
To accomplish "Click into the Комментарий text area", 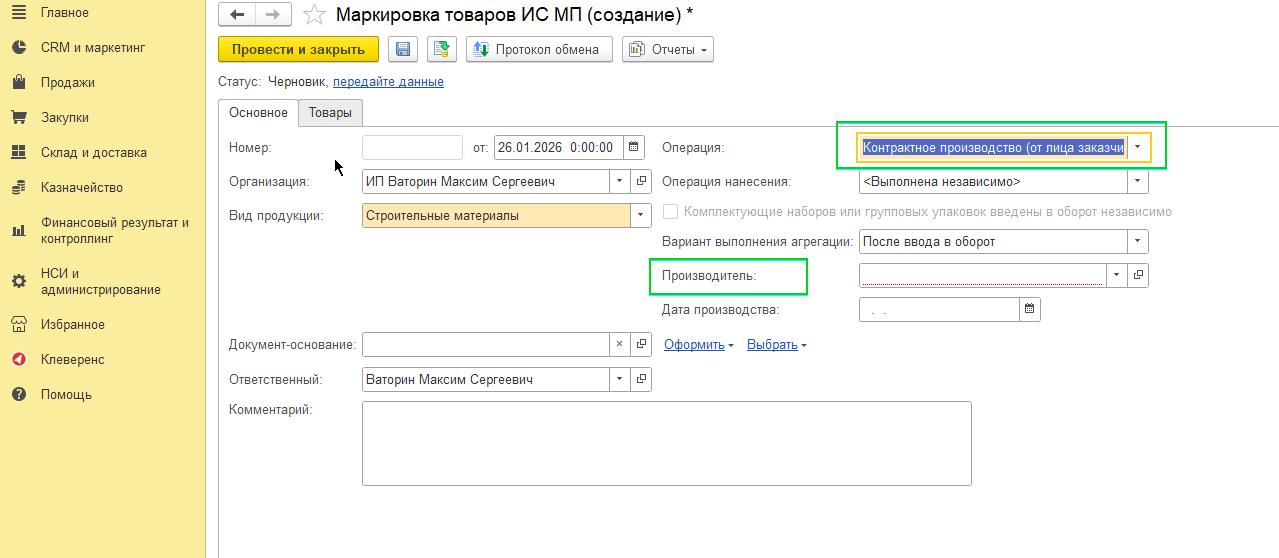I will coord(666,443).
